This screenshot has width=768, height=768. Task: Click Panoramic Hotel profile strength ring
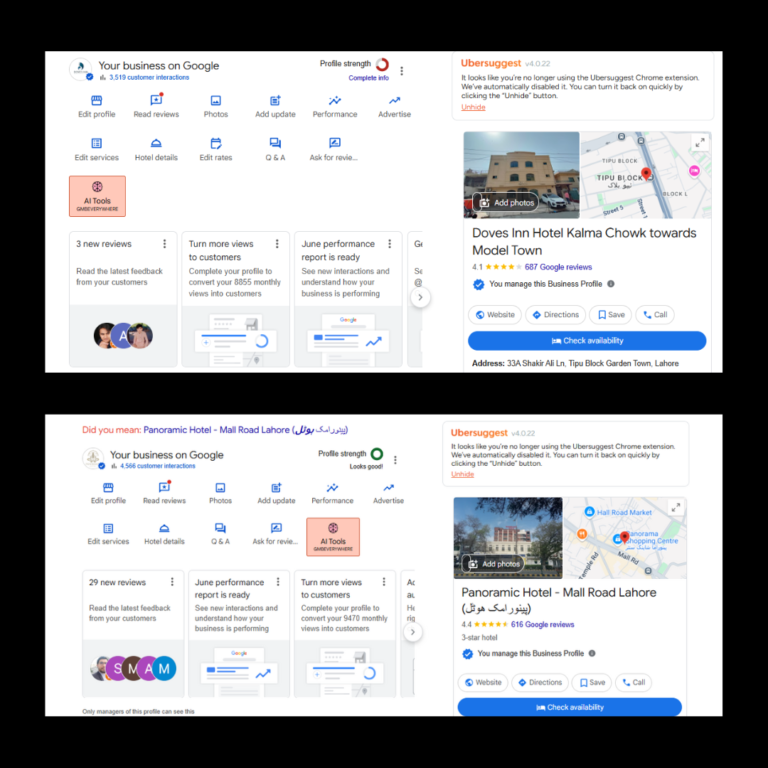377,454
